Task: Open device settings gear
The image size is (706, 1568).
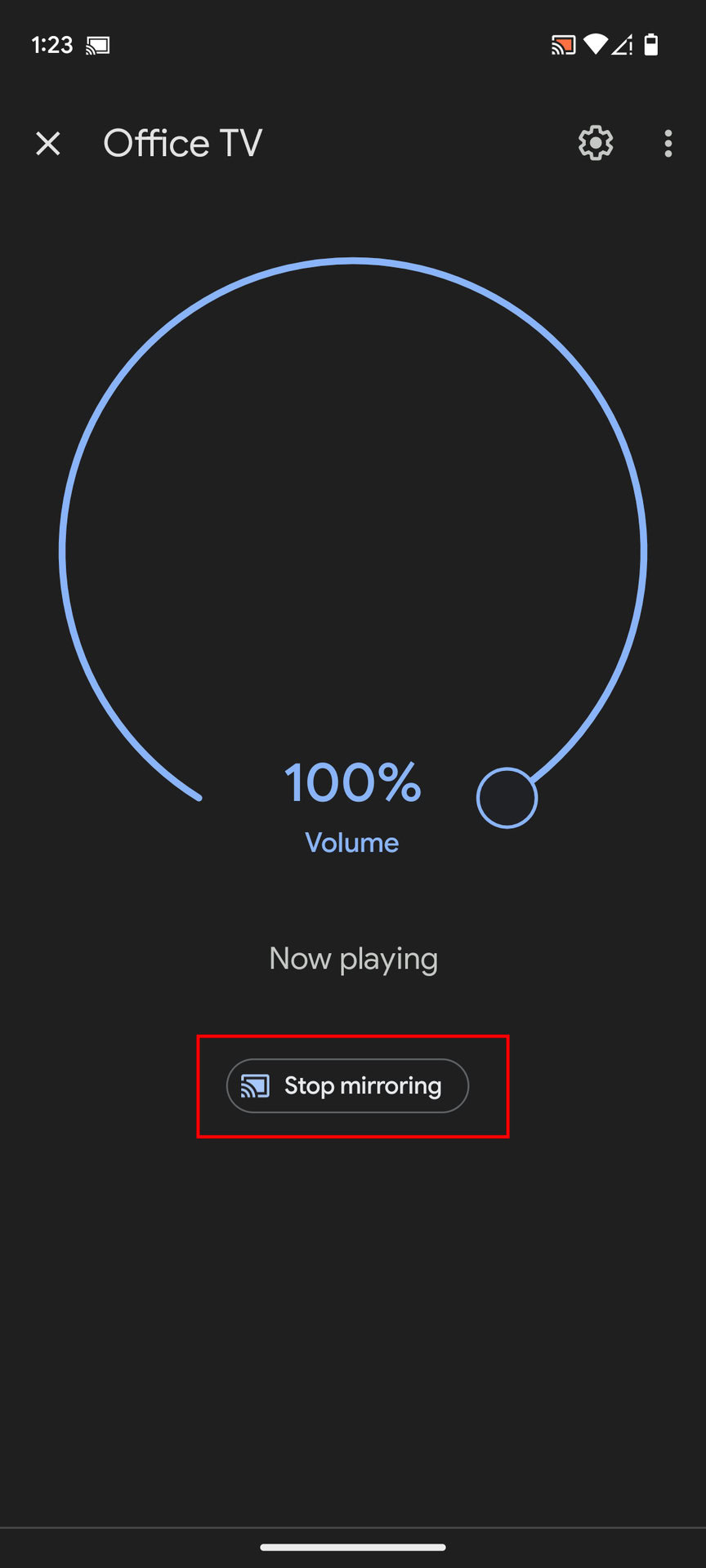Action: (596, 144)
